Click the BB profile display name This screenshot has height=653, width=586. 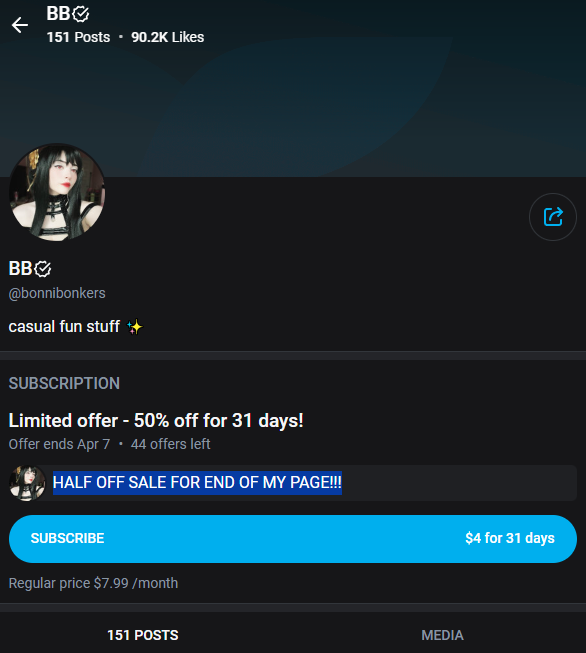pyautogui.click(x=20, y=269)
